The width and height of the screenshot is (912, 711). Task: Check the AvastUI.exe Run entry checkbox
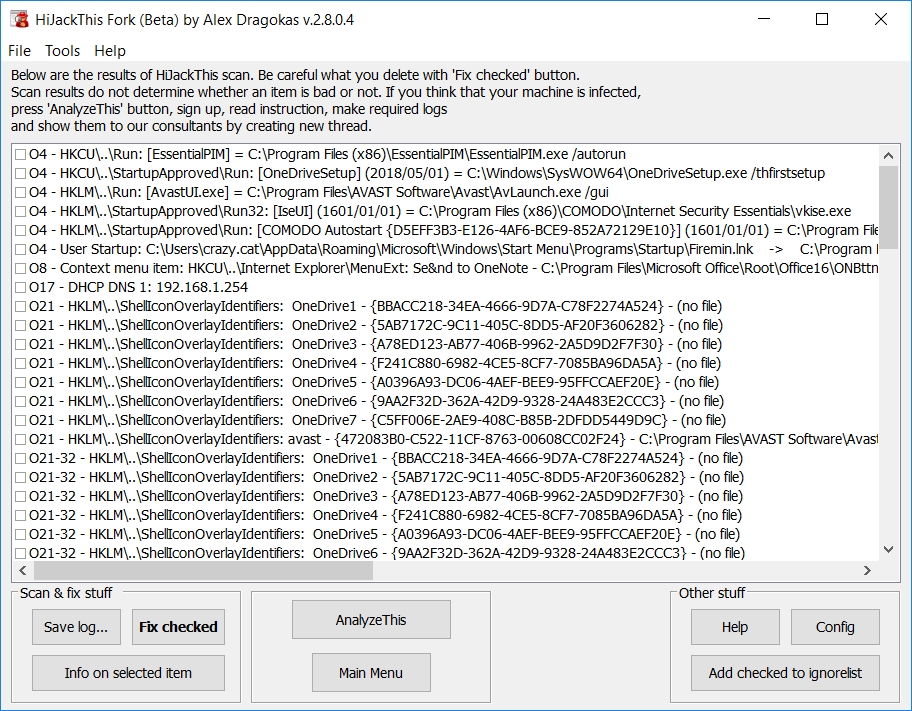pos(20,193)
